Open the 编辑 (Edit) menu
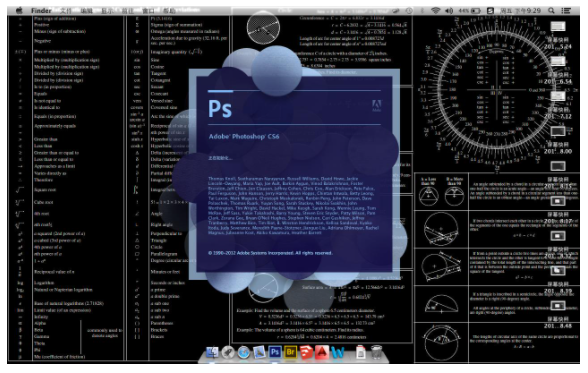Viewport: 588px width, 373px height. [87, 10]
